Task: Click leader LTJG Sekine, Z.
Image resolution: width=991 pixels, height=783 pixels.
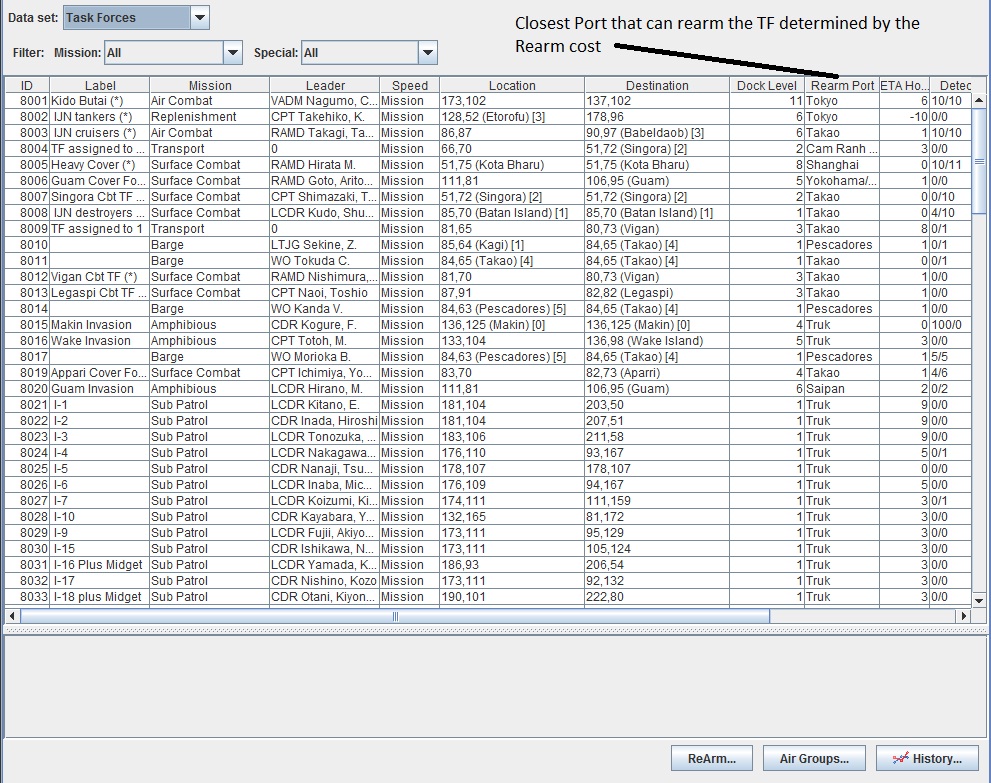Action: pyautogui.click(x=324, y=245)
